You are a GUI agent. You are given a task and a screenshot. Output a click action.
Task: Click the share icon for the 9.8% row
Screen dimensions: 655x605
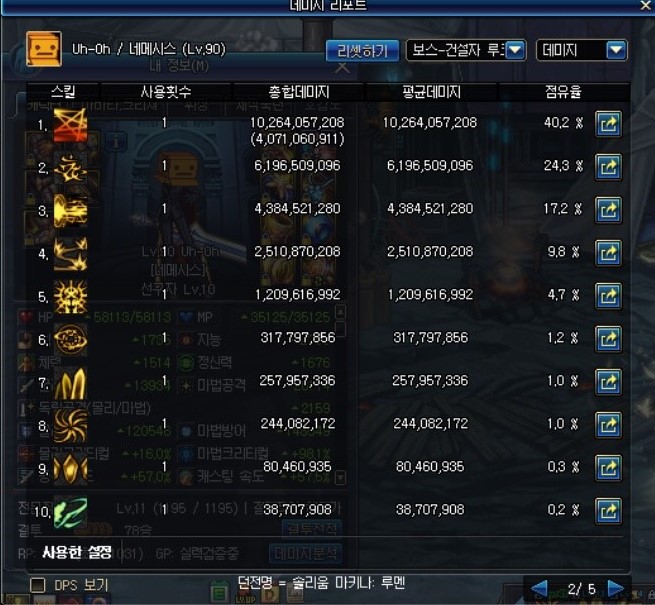click(608, 253)
